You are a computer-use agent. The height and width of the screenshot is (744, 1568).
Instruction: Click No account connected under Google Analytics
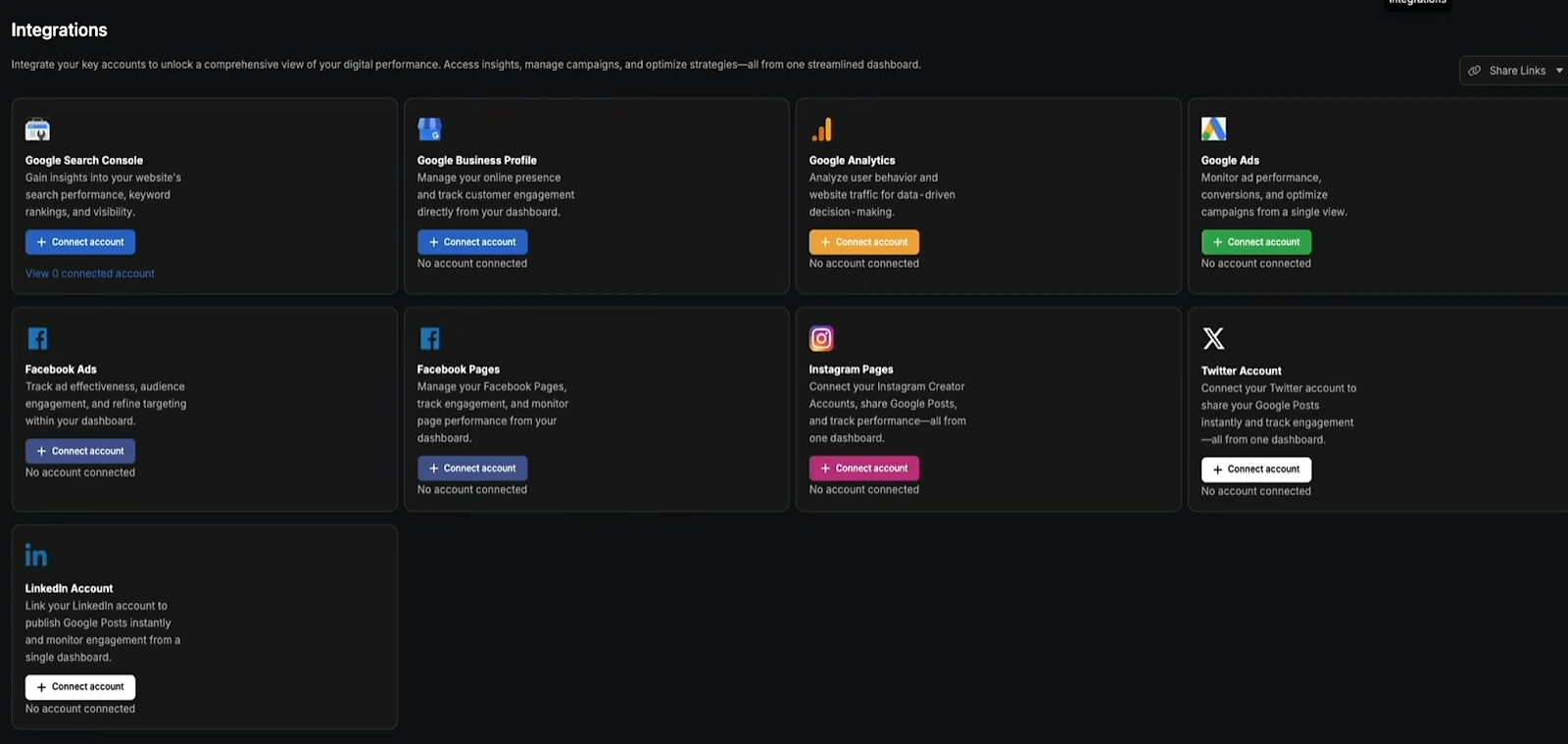coord(864,264)
